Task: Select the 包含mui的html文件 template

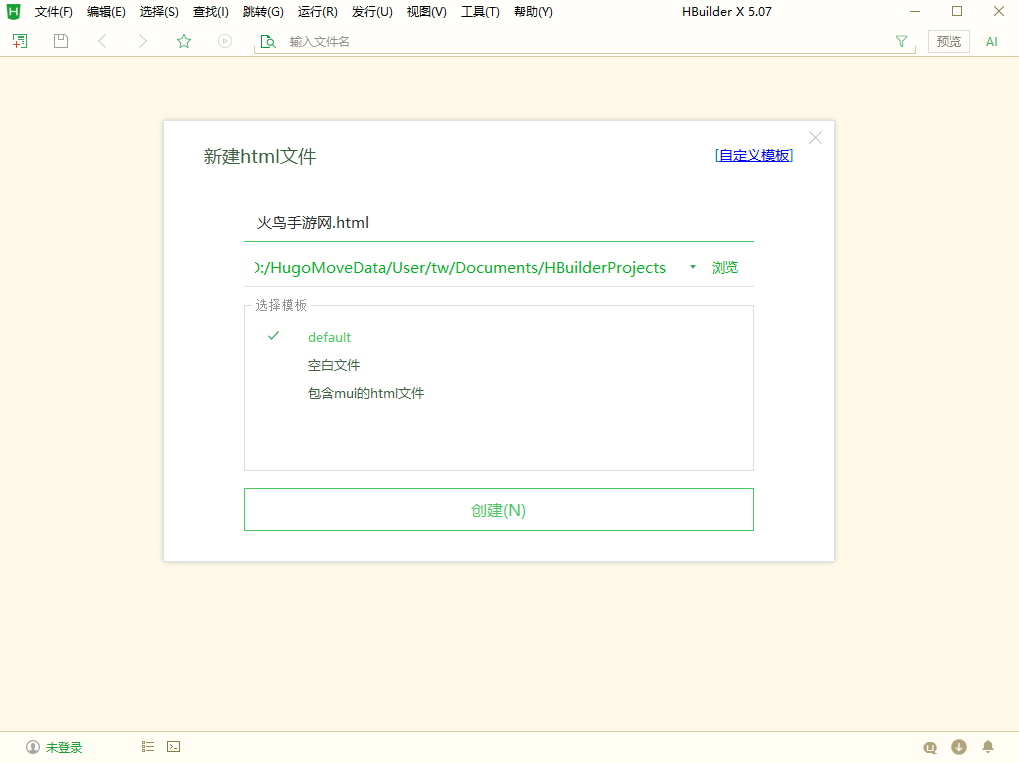Action: (x=366, y=393)
